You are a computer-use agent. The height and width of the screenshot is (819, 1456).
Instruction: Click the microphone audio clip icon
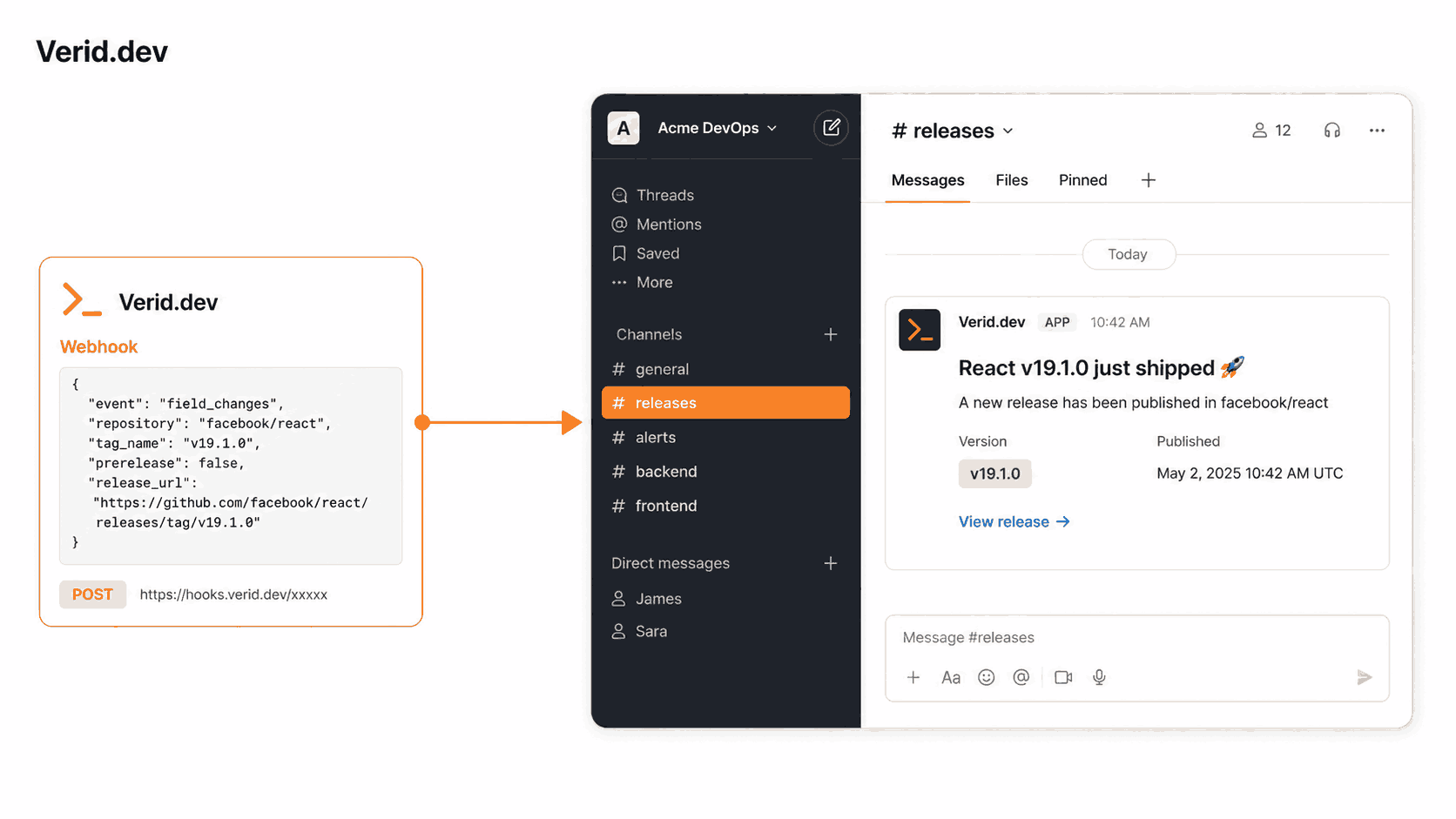point(1099,677)
